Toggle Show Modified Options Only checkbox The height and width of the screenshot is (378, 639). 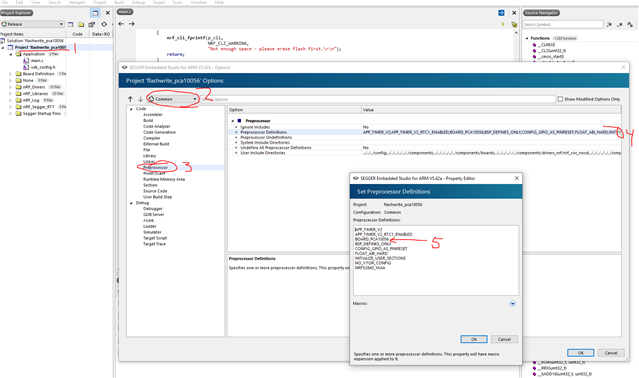pyautogui.click(x=560, y=99)
